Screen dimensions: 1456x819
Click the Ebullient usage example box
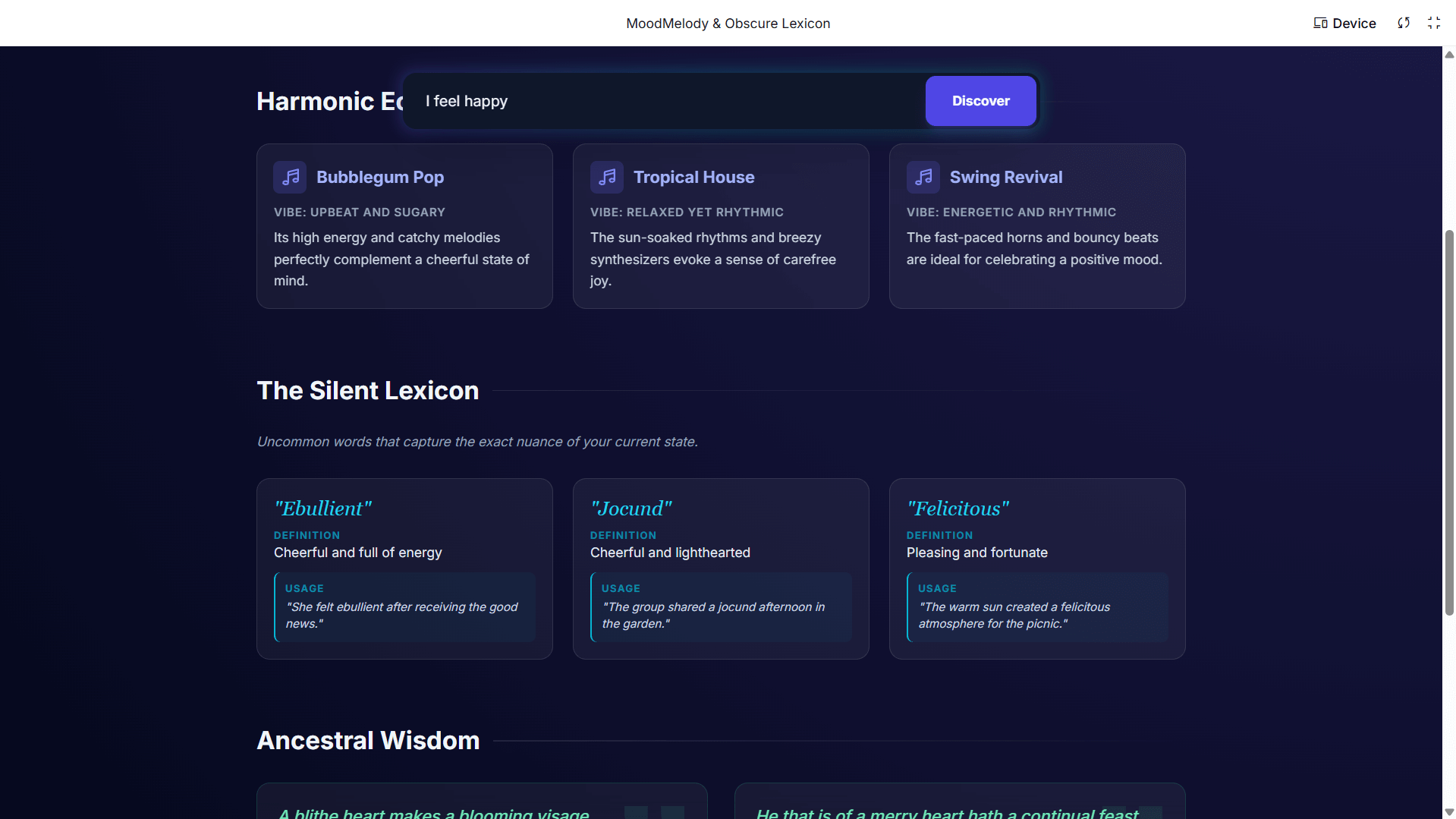(x=404, y=607)
